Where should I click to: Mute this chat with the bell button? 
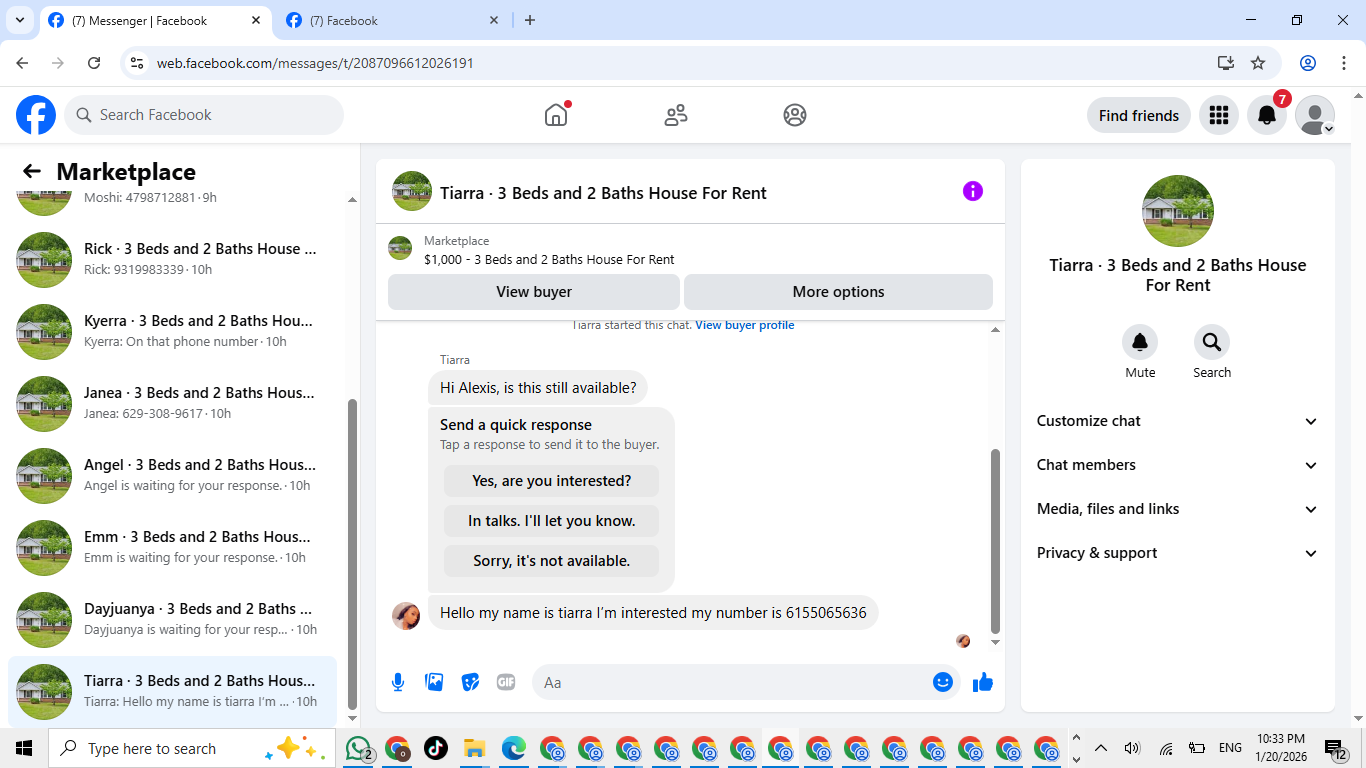click(x=1140, y=343)
